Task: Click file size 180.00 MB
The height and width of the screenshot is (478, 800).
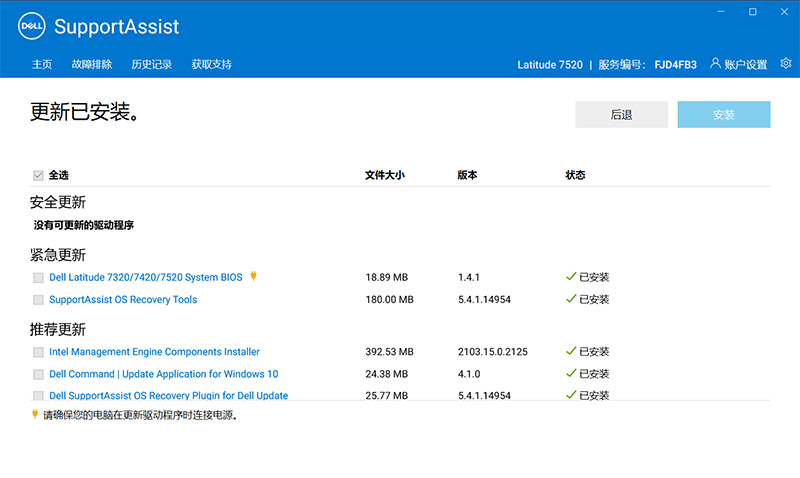Action: (x=389, y=299)
